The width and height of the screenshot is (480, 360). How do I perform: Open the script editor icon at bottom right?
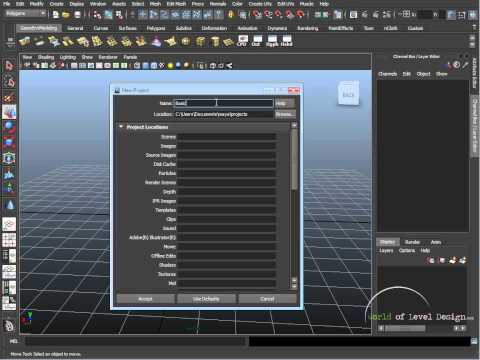(474, 341)
